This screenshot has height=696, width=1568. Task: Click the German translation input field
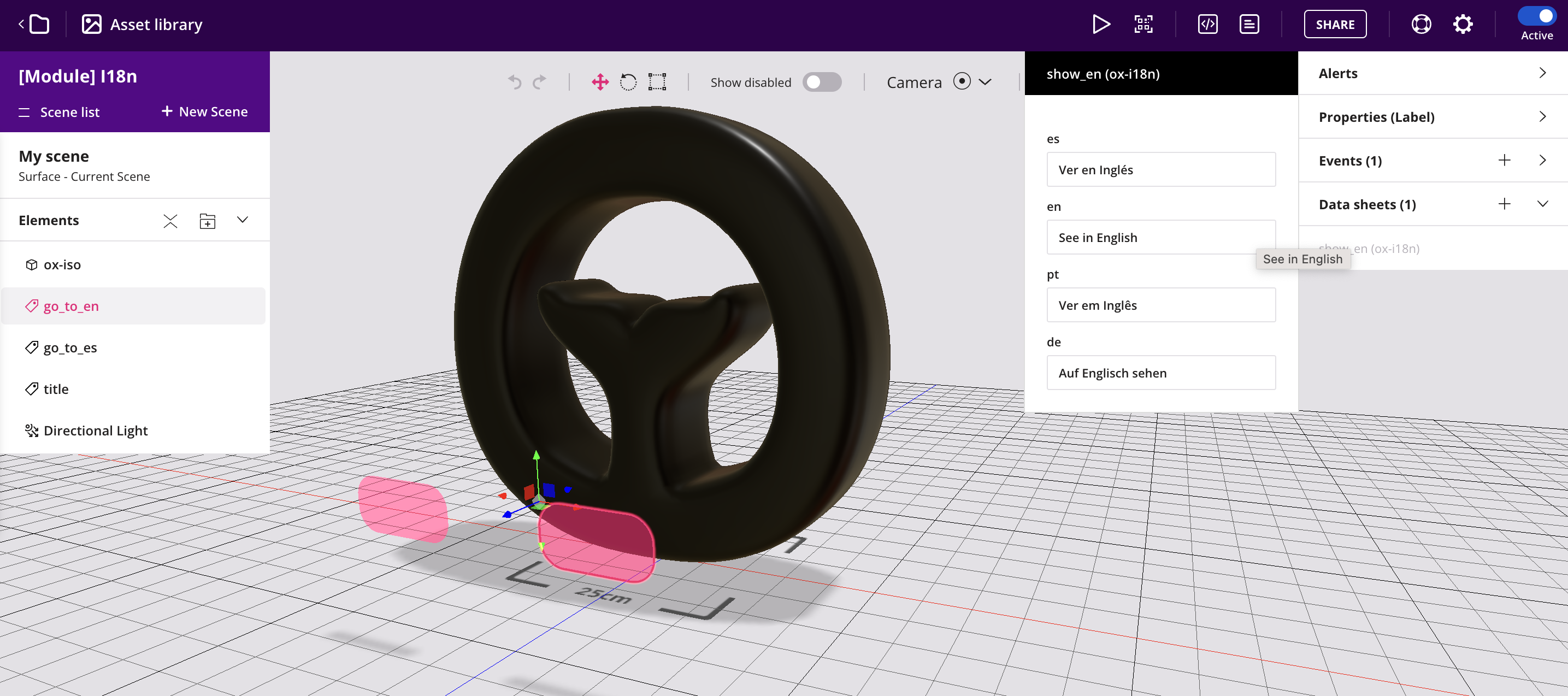[1161, 372]
